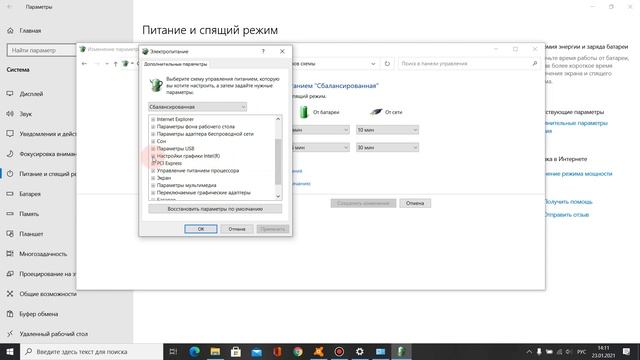The height and width of the screenshot is (360, 640).
Task: Click the Найти параметр search field
Action: click(42, 50)
